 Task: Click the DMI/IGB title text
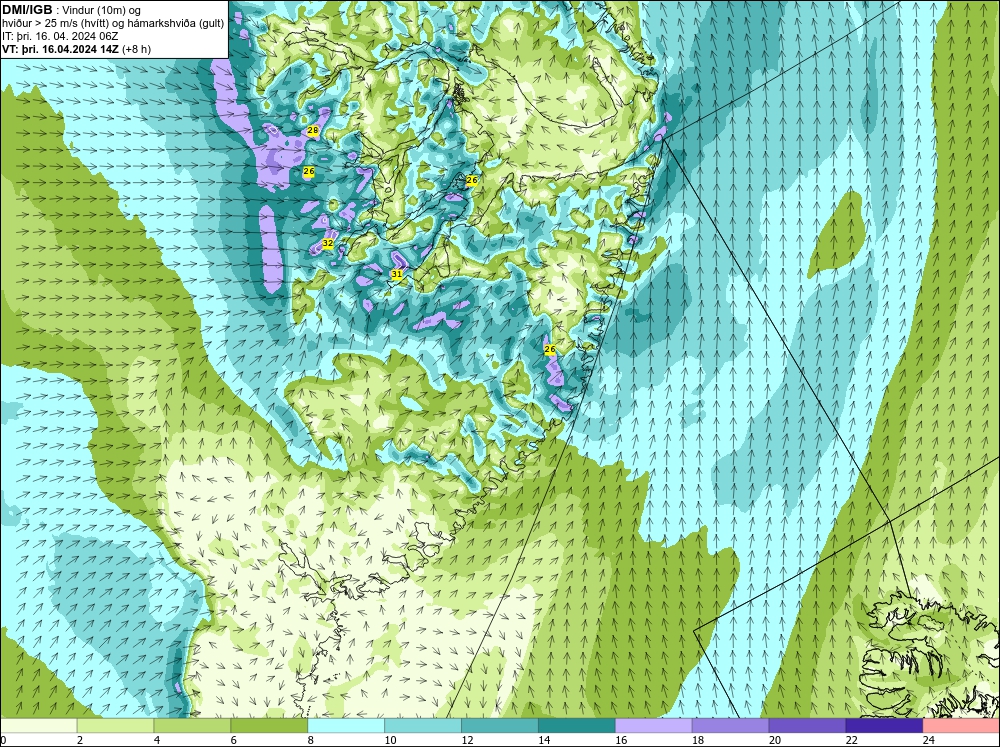pyautogui.click(x=27, y=10)
